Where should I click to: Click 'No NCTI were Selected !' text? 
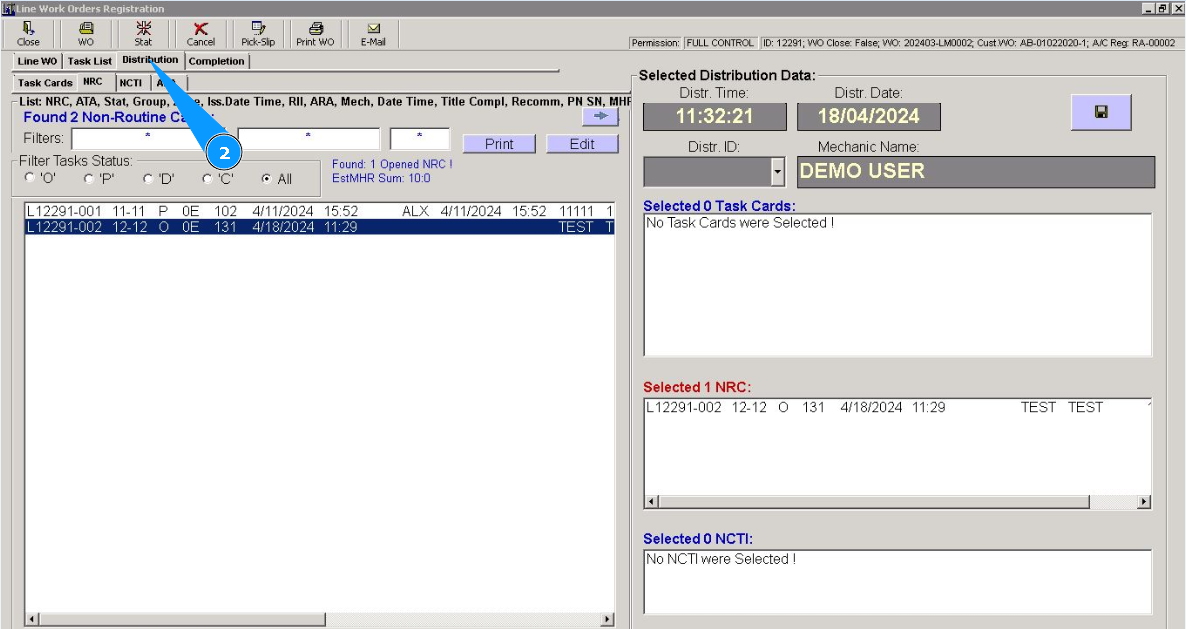(721, 559)
